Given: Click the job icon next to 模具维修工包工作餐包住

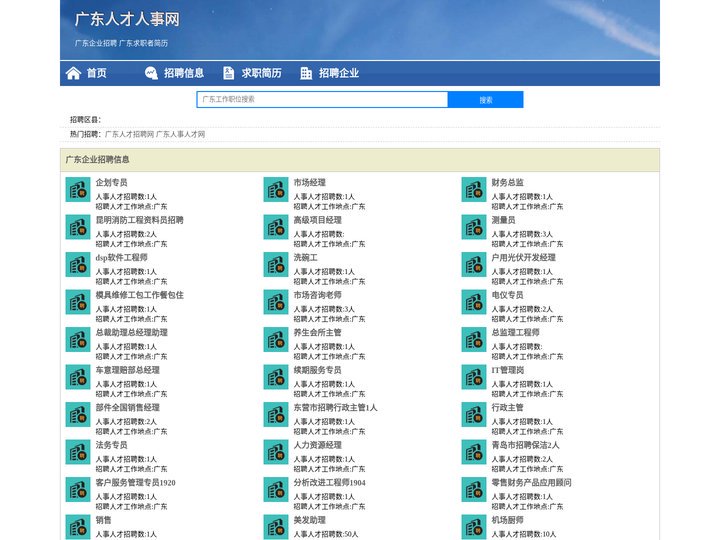Looking at the screenshot, I should click(x=78, y=302).
